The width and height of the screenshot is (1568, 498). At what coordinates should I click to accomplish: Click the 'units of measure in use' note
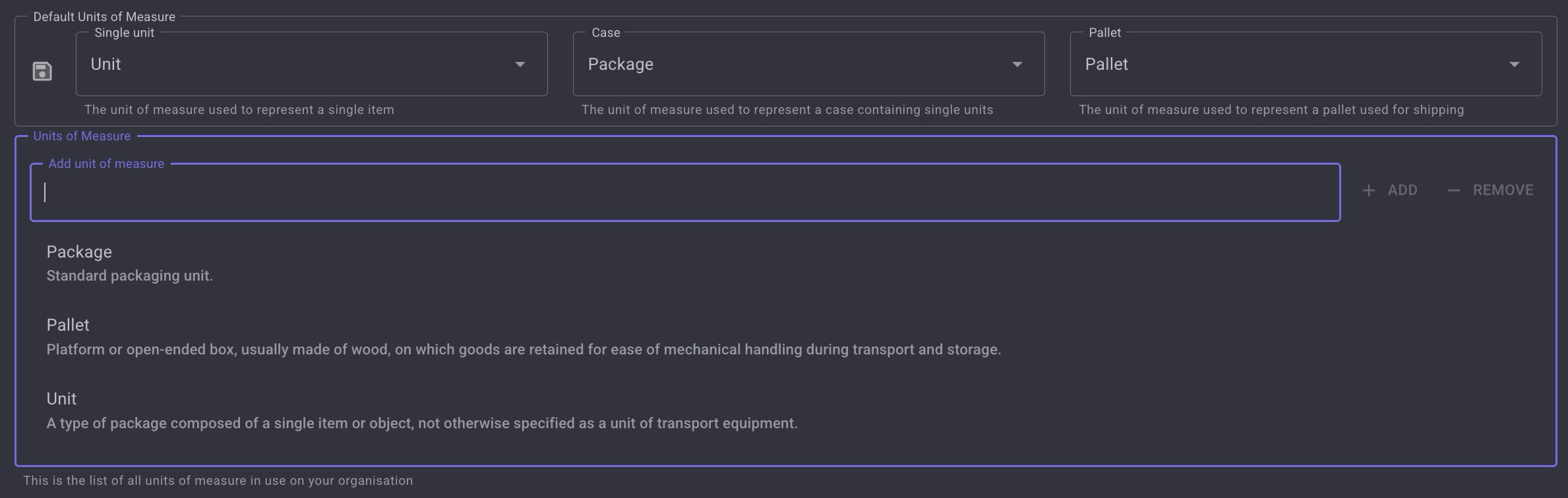(x=218, y=481)
